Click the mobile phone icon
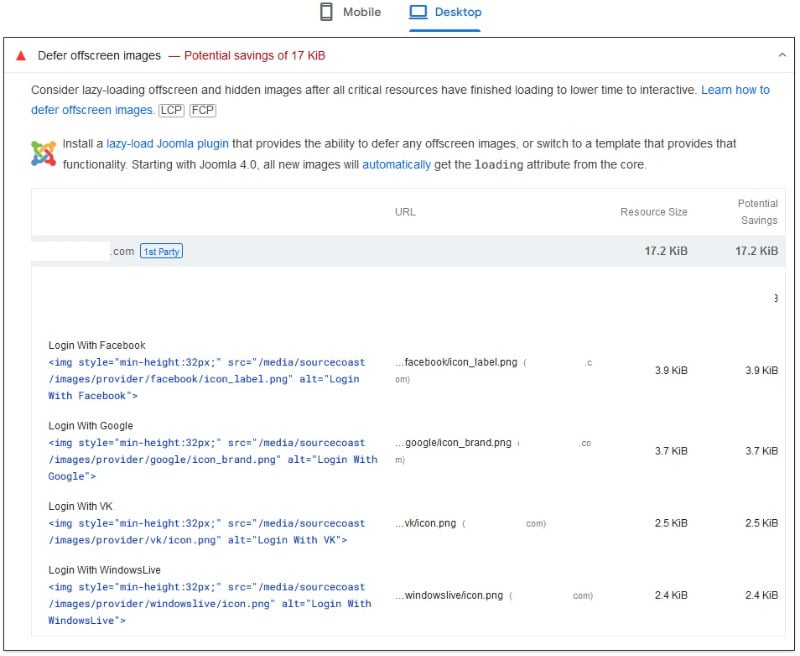Viewport: 800px width, 656px height. coord(326,12)
